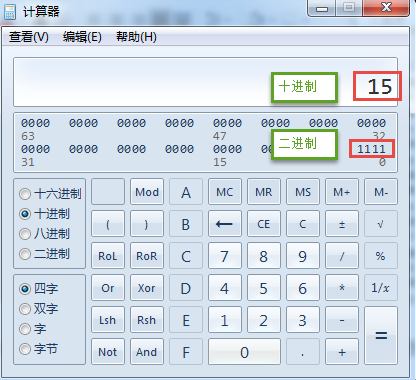Viewport: 416px width, 380px height.
Task: Click the backspace arrow button
Action: point(225,224)
